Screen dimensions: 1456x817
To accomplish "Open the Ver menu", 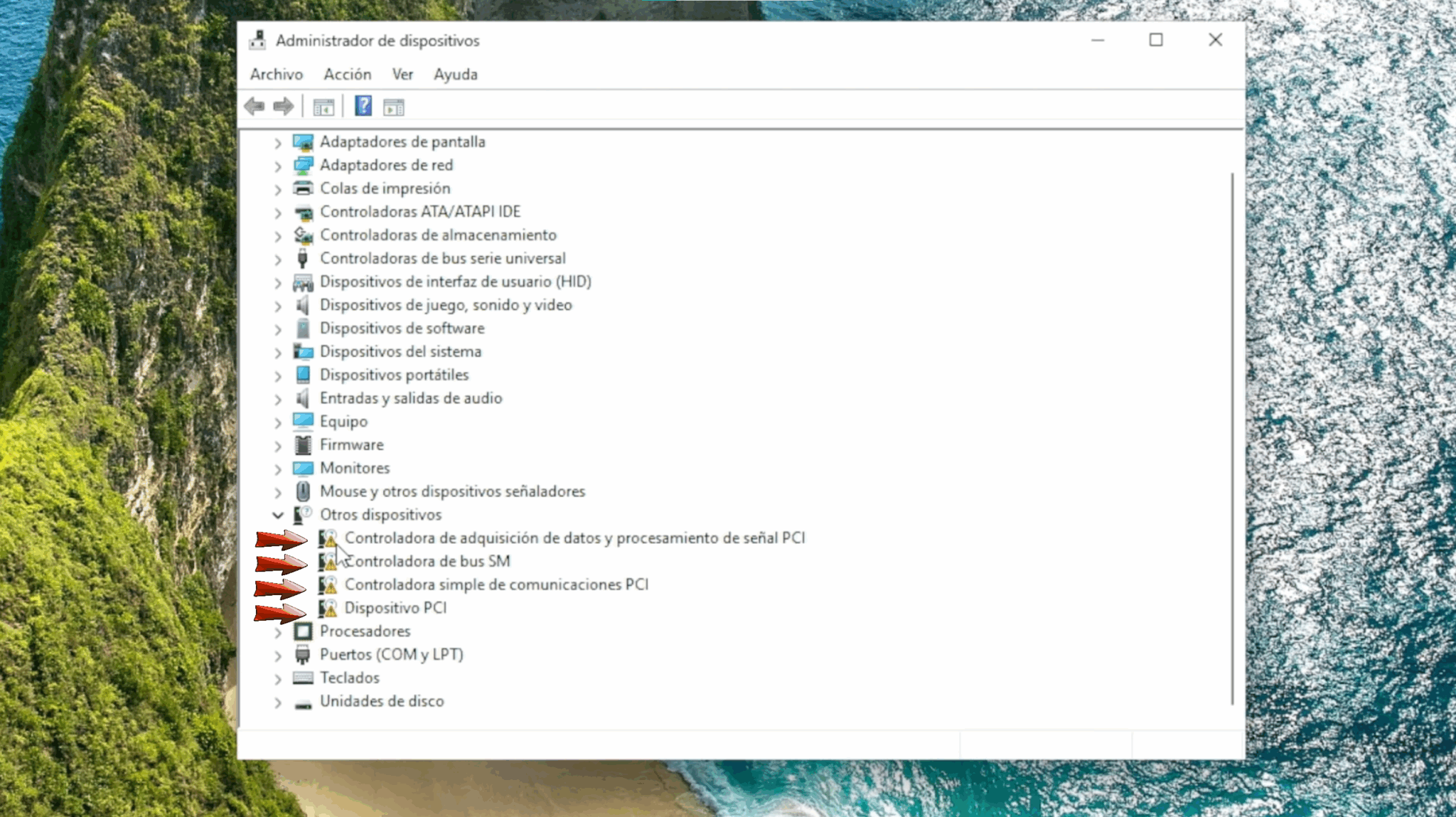I will tap(402, 74).
